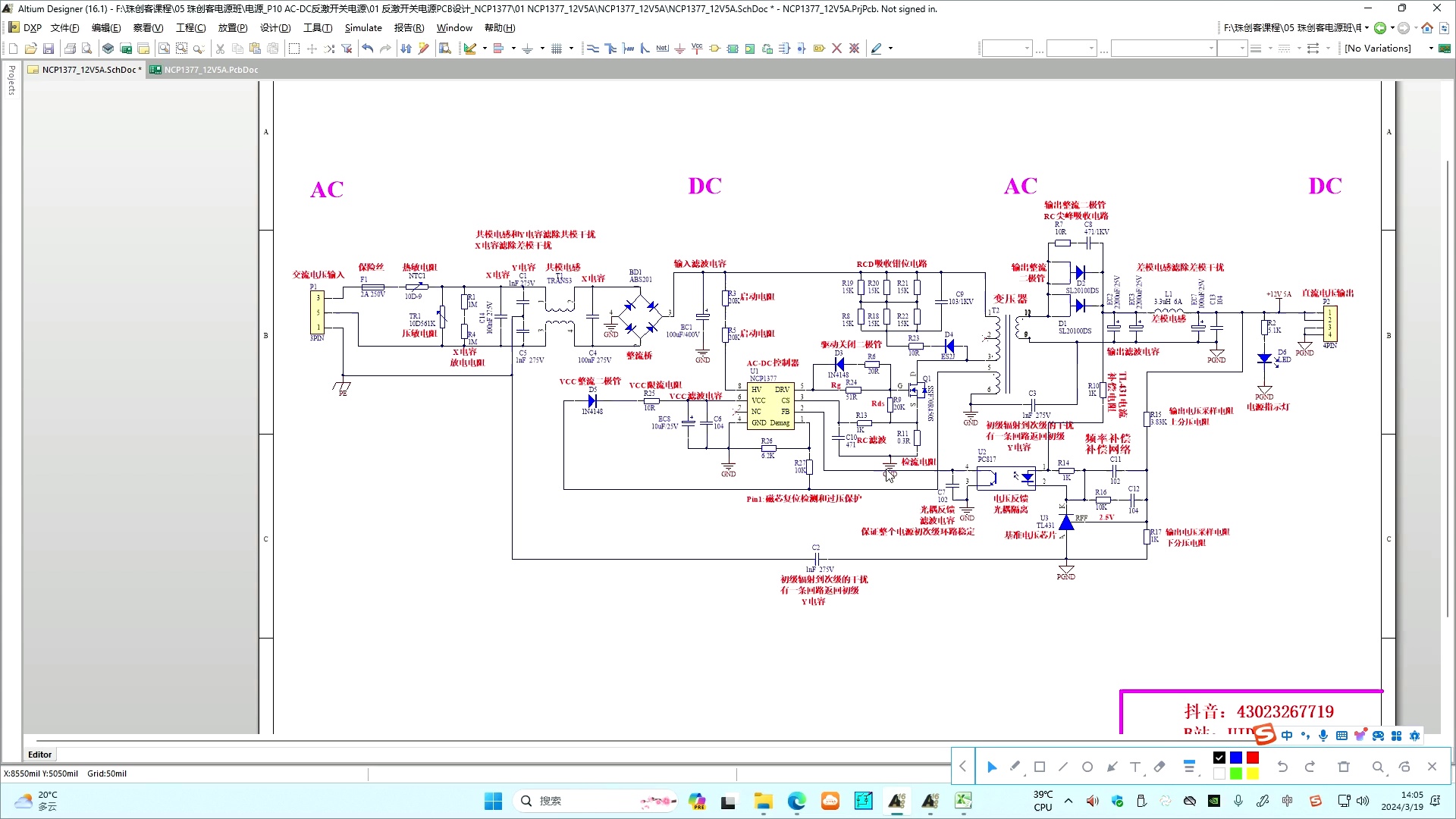The image size is (1456, 819).
Task: Select the ellipse tool in annotation bar
Action: coord(1087,767)
